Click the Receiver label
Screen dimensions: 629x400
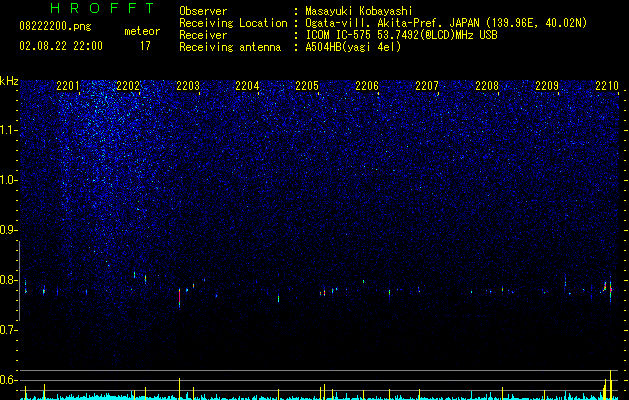coord(203,35)
